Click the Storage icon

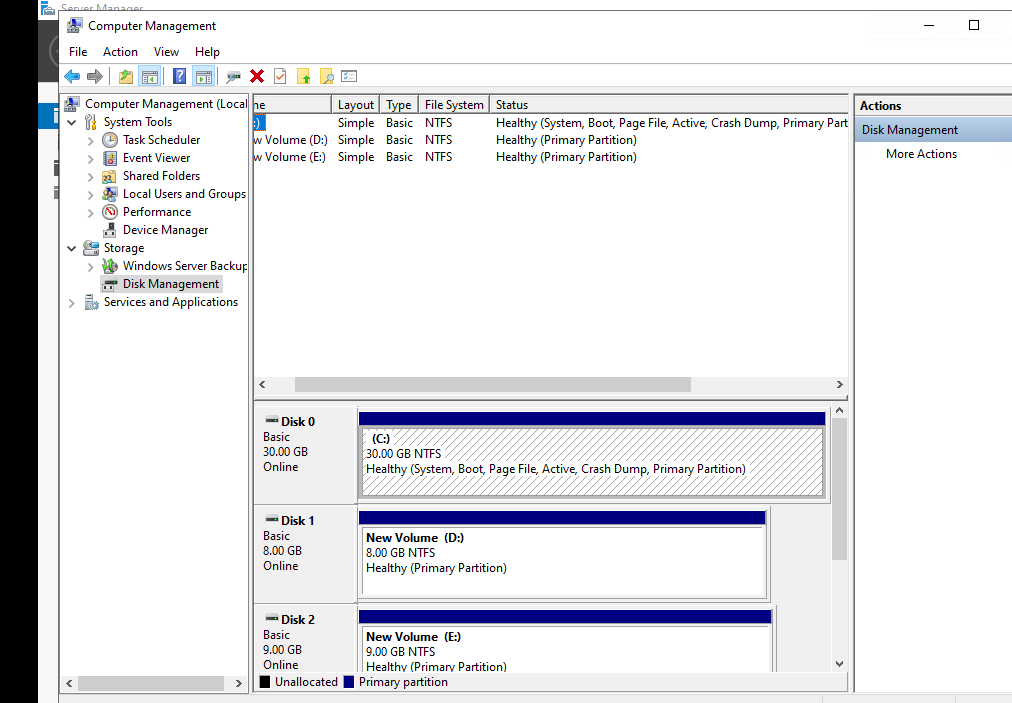[x=91, y=248]
